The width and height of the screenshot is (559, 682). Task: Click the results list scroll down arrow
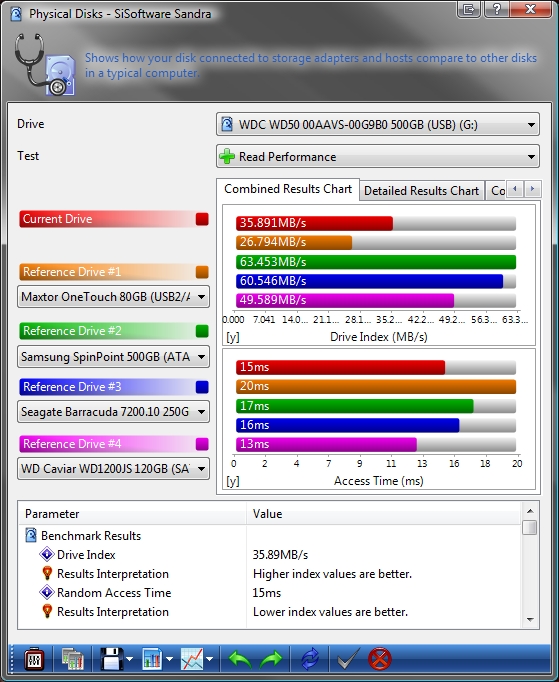(530, 620)
